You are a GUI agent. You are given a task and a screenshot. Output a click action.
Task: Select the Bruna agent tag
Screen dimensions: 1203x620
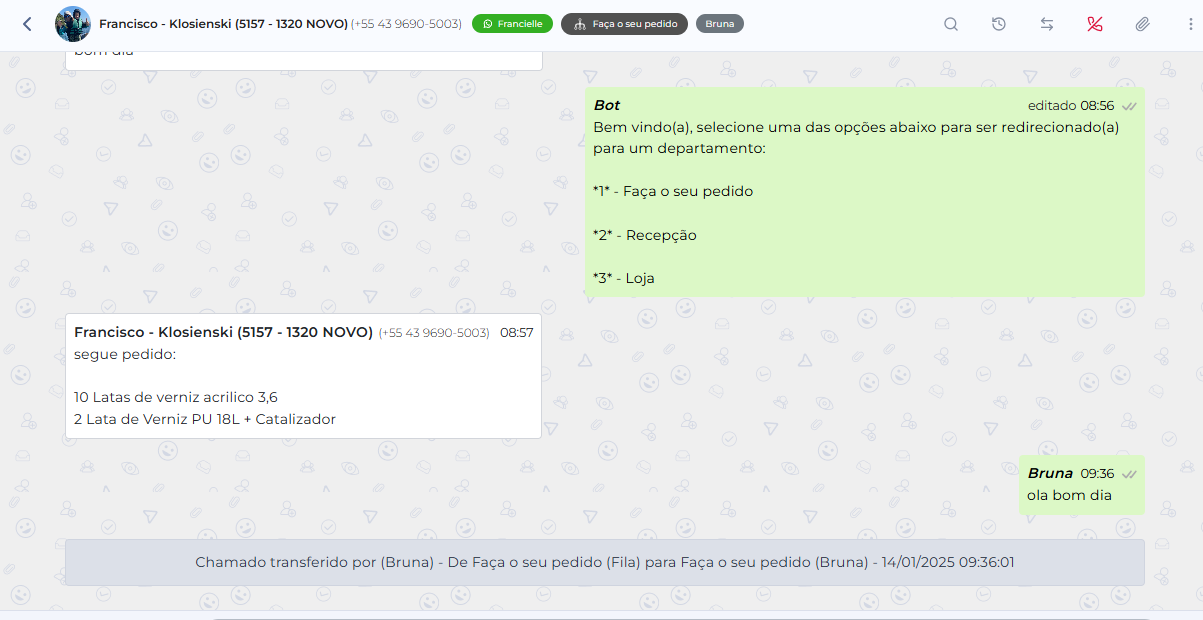click(720, 24)
